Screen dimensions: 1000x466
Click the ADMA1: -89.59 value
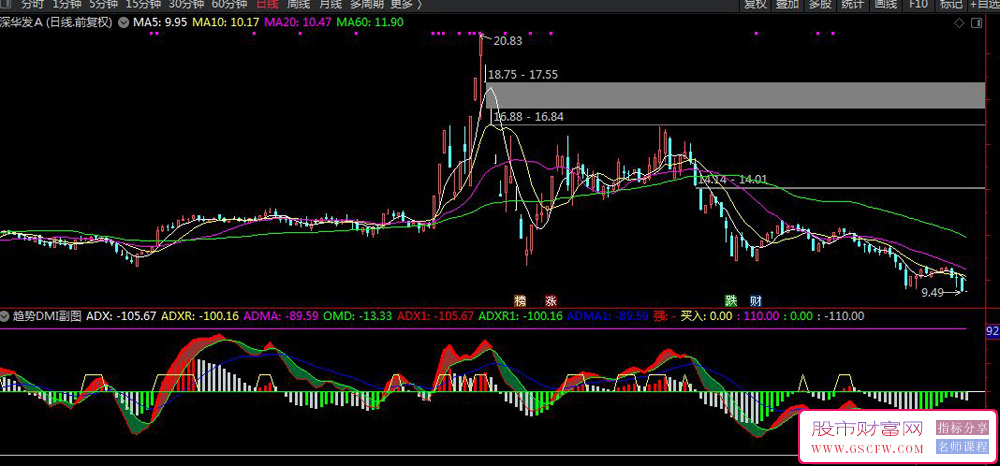point(608,316)
